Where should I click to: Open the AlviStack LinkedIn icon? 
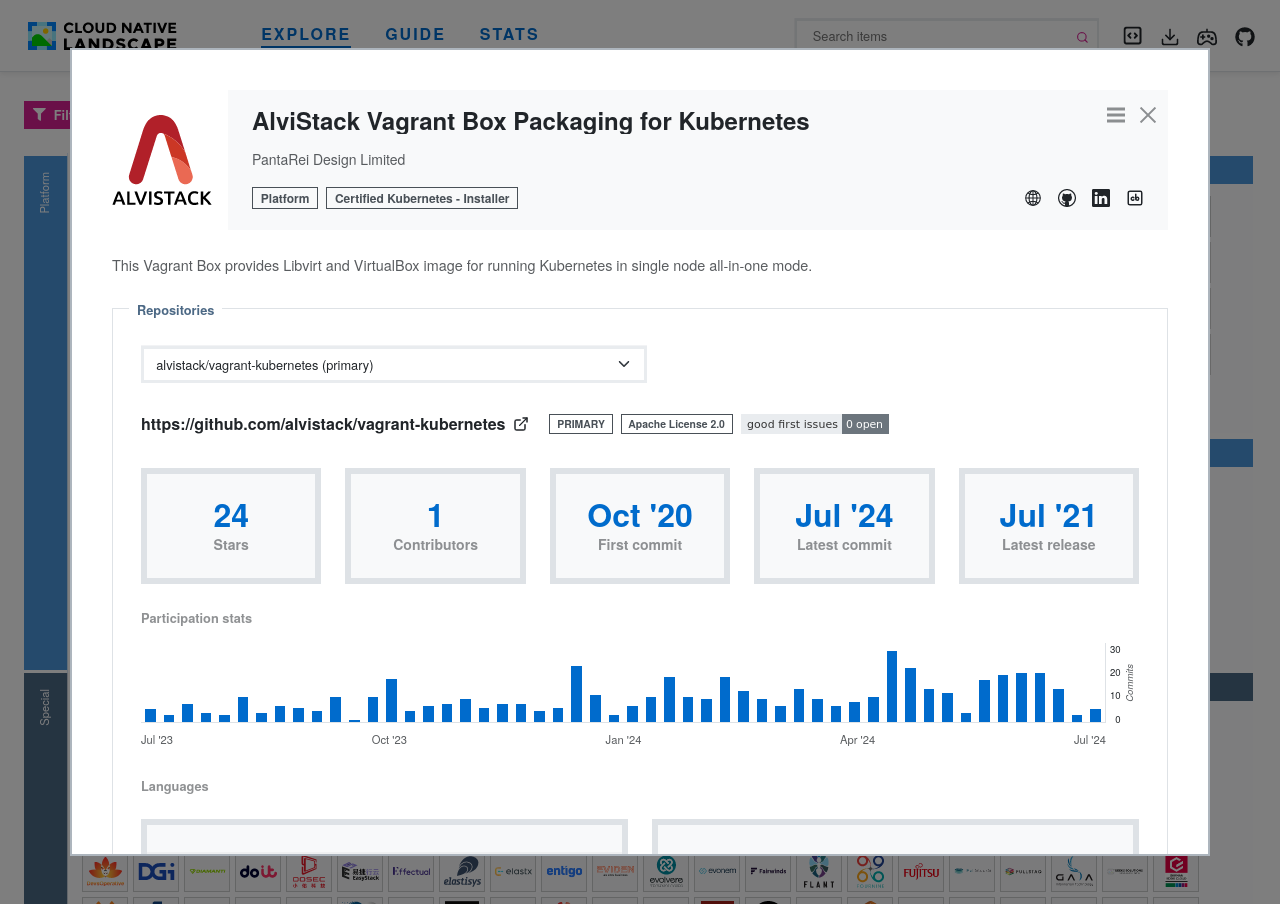pyautogui.click(x=1101, y=198)
